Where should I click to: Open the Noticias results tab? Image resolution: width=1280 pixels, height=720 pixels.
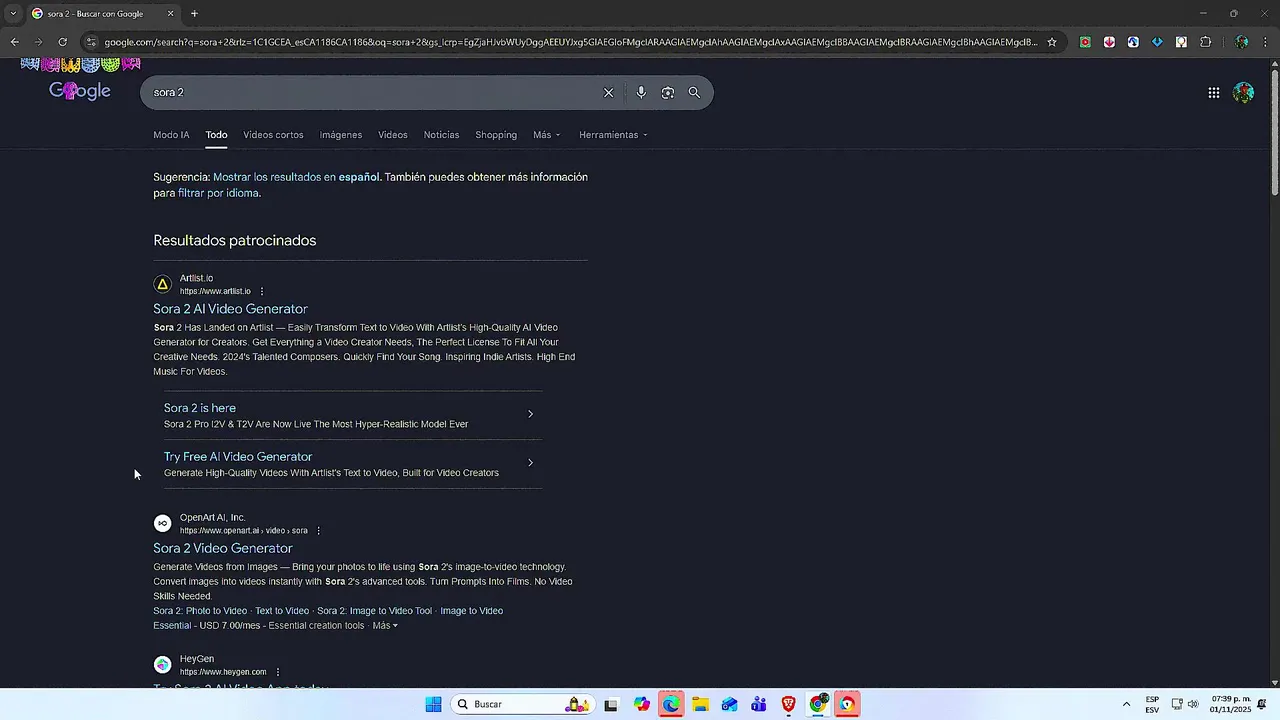click(441, 135)
